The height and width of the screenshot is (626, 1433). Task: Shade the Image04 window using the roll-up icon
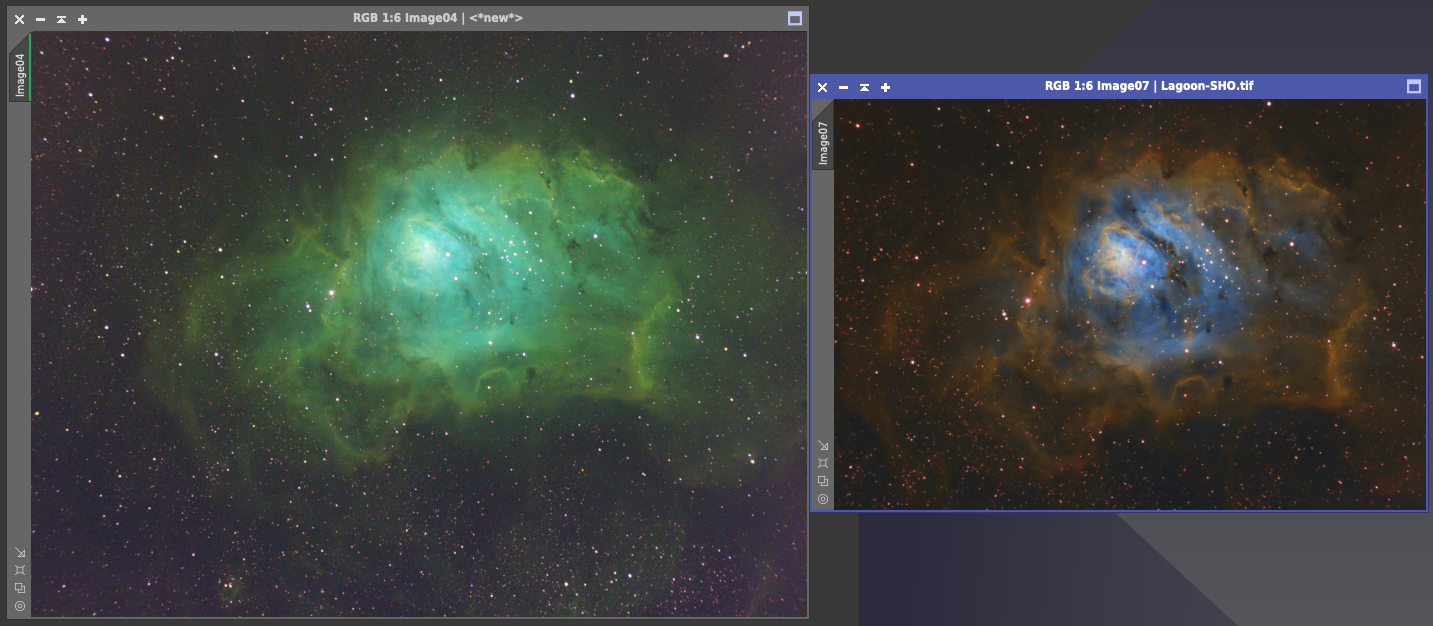(61, 19)
